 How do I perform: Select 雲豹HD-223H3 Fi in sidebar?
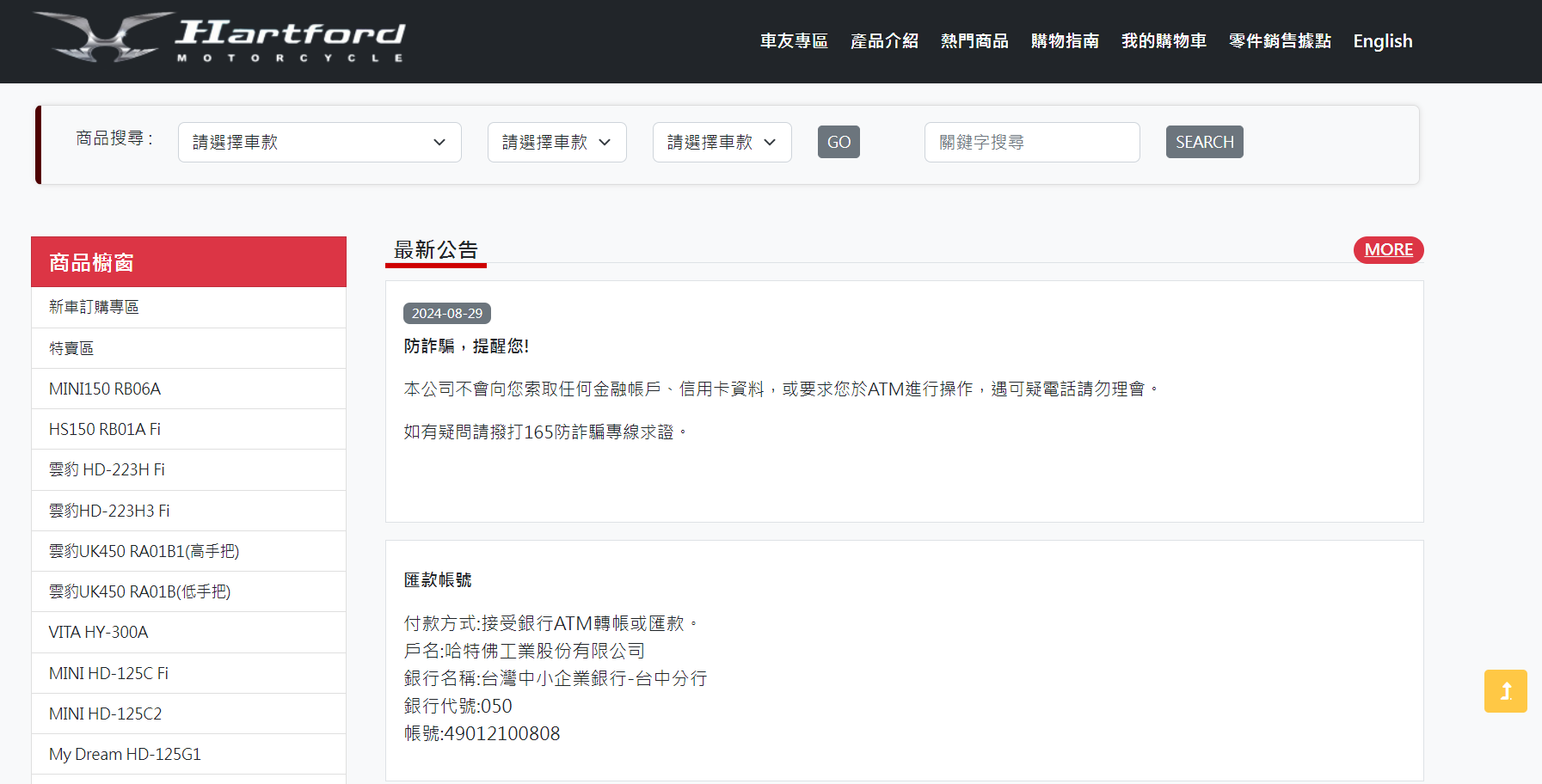pos(188,511)
